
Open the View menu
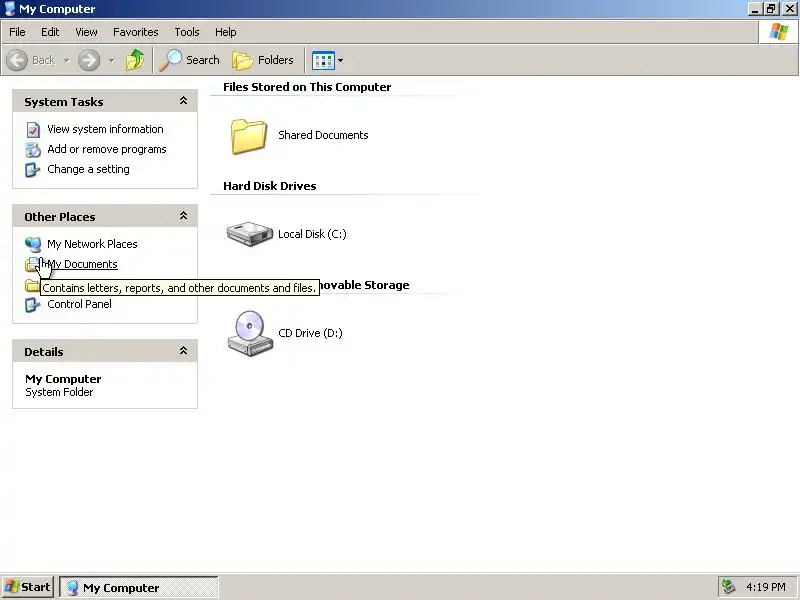pyautogui.click(x=86, y=32)
